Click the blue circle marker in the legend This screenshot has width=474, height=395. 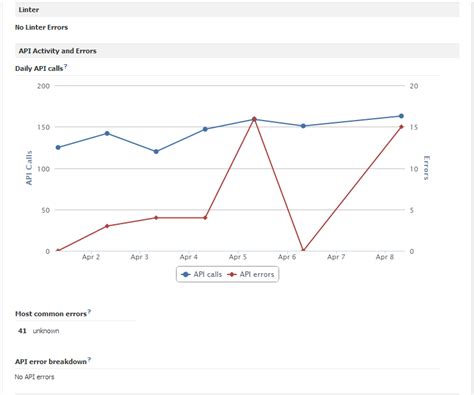point(185,275)
